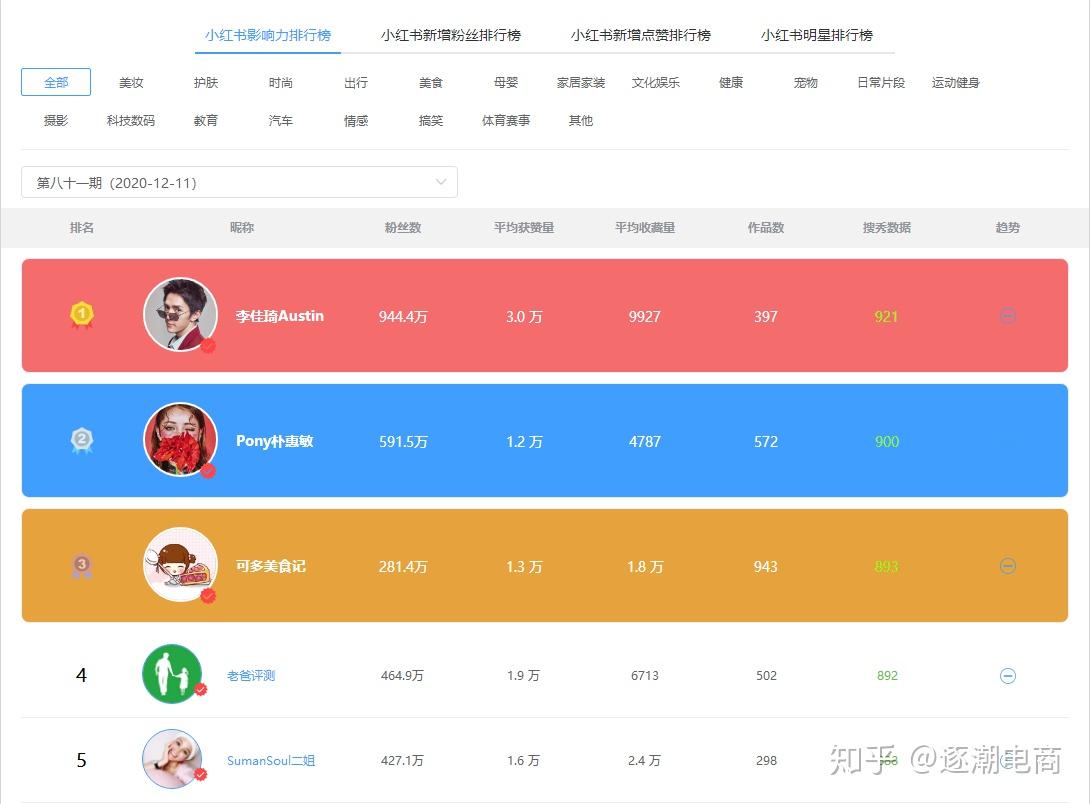Switch to 小红书明星排行榜 tab

point(816,35)
